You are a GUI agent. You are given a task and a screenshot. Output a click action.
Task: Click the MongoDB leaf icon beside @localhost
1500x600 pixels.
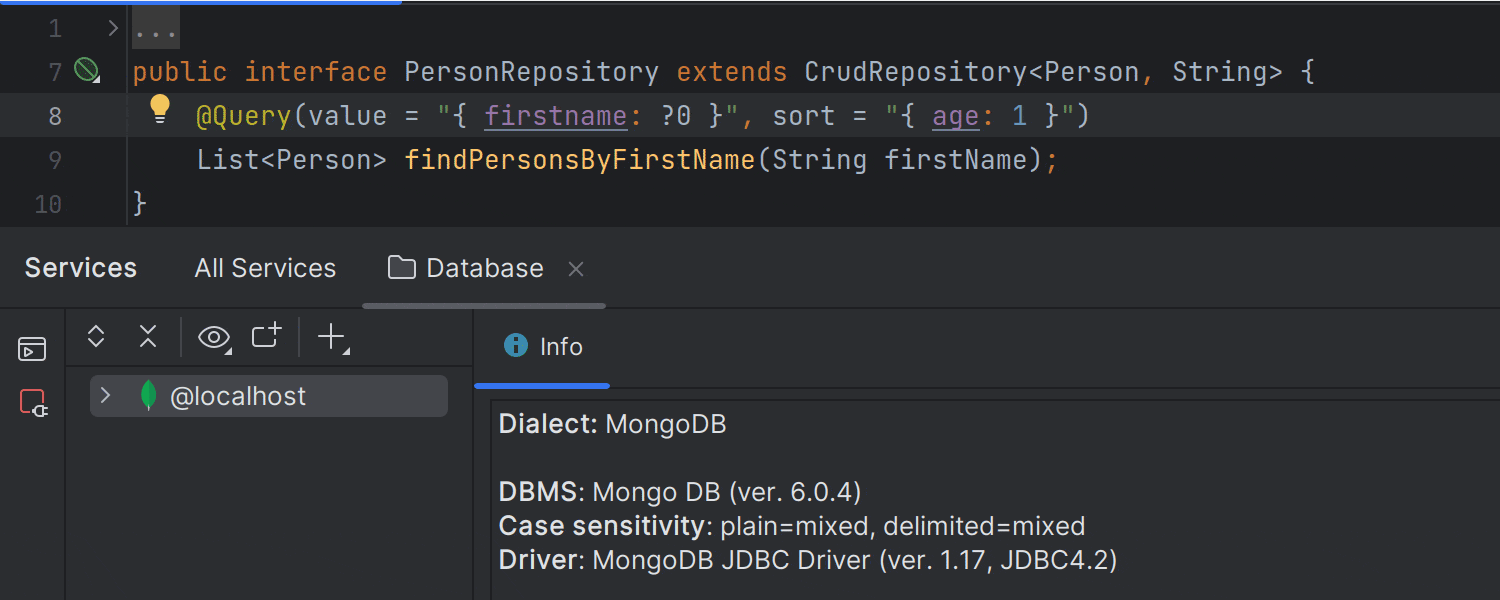(148, 395)
